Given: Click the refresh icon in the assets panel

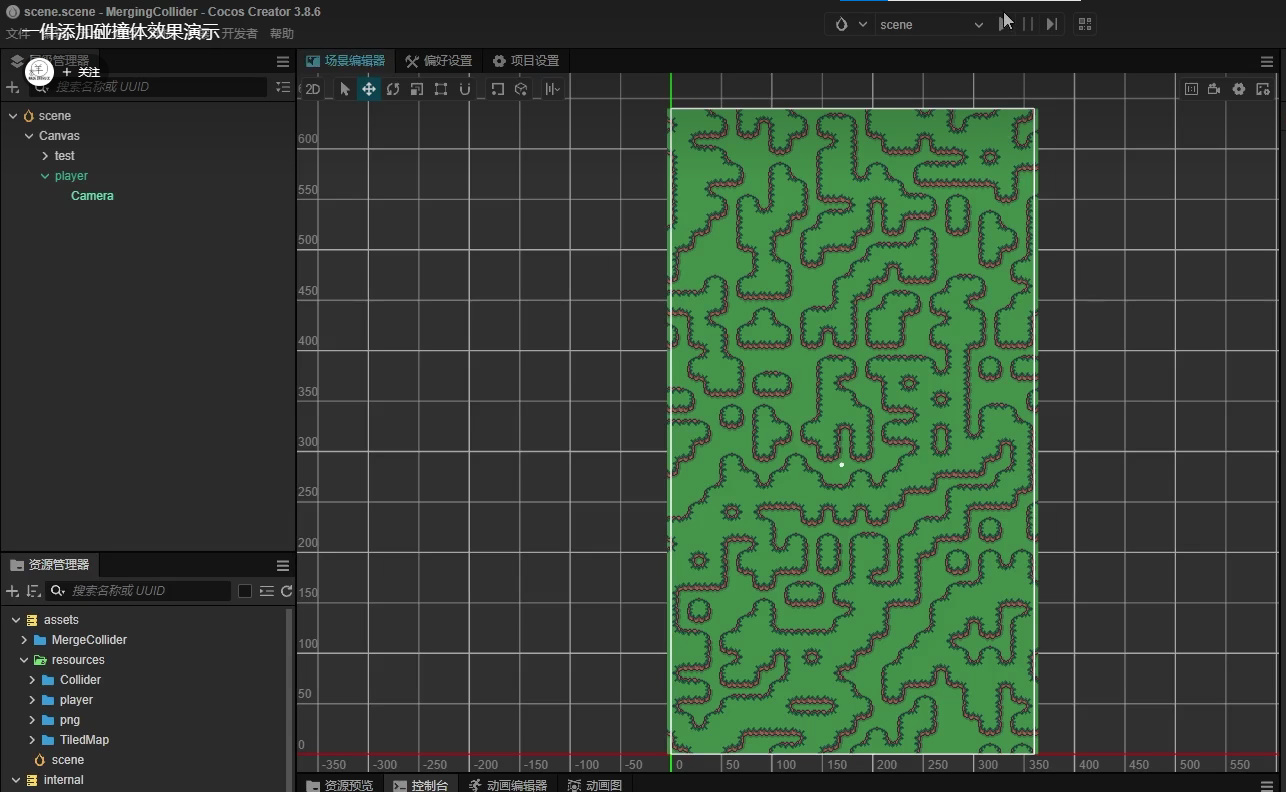Looking at the screenshot, I should click(x=286, y=591).
